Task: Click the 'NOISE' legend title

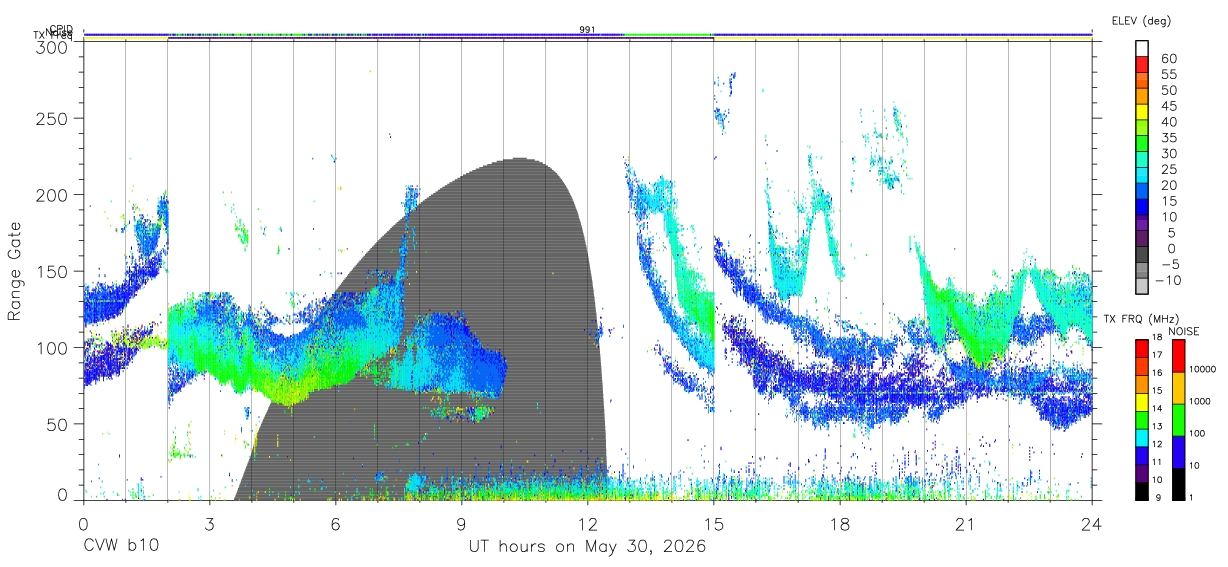Action: [x=1186, y=332]
